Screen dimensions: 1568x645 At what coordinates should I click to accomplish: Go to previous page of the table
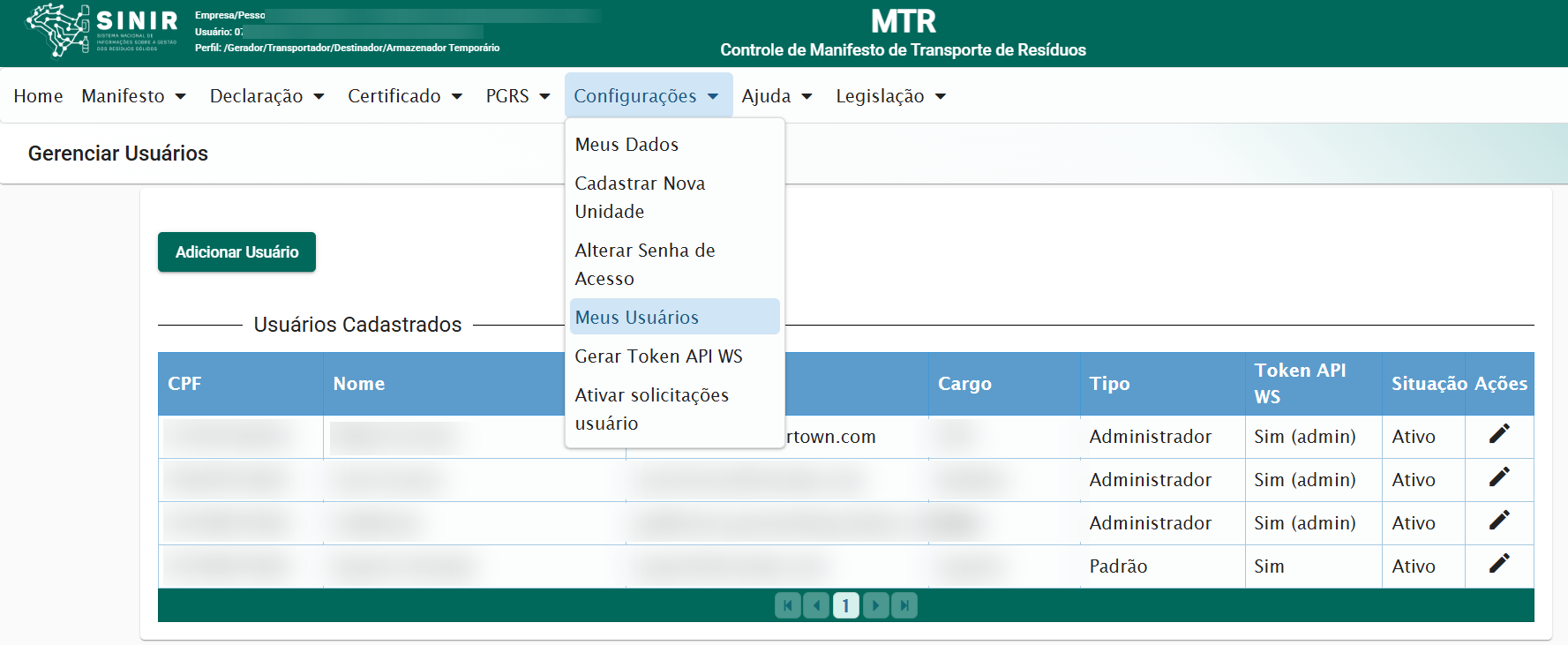[x=816, y=605]
